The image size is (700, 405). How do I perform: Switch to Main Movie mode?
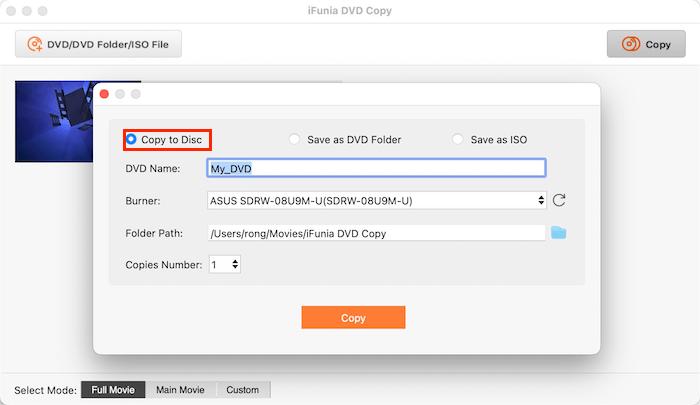(180, 390)
